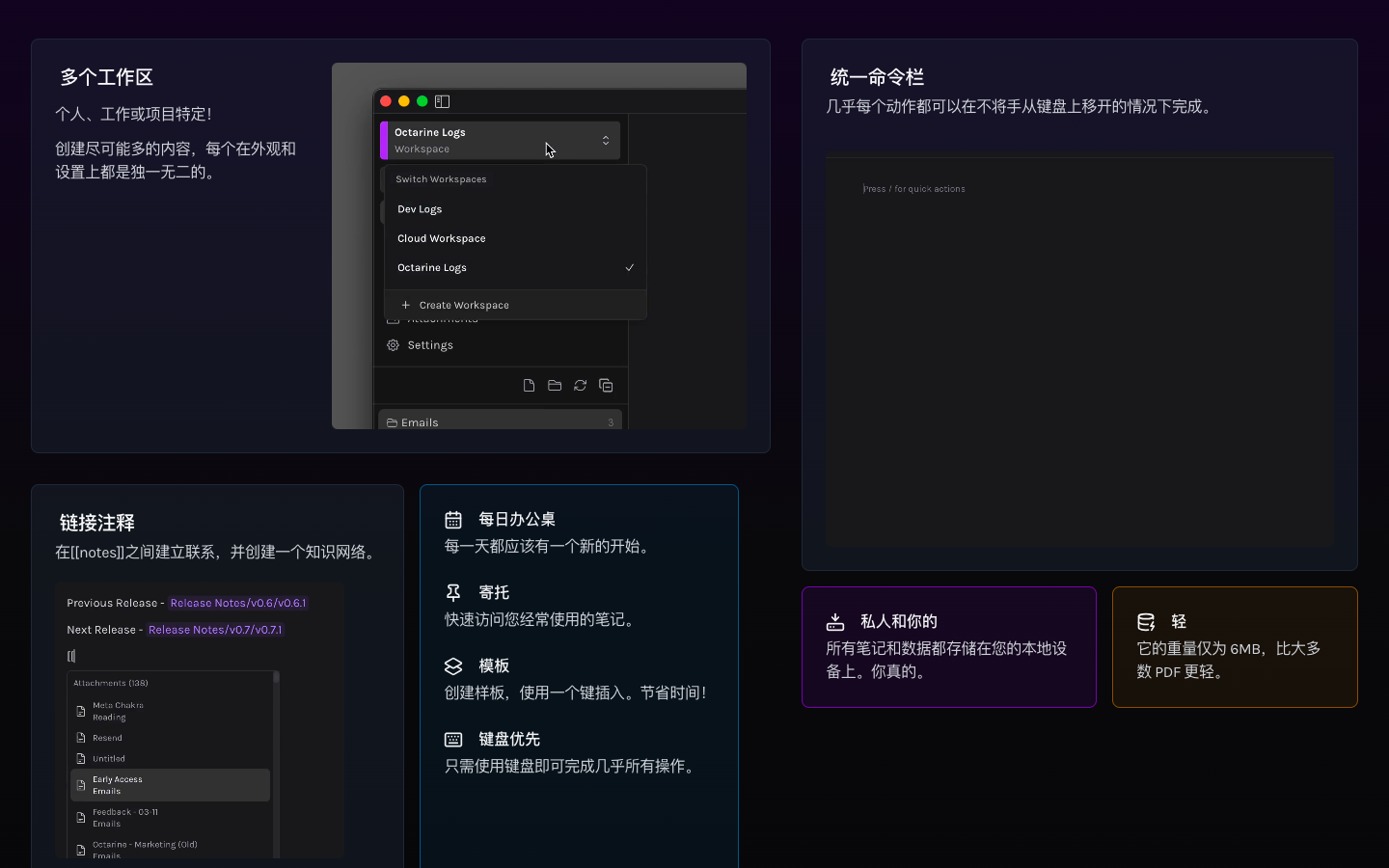Click the pin icon beside 寄托
The width and height of the screenshot is (1389, 868).
[453, 593]
